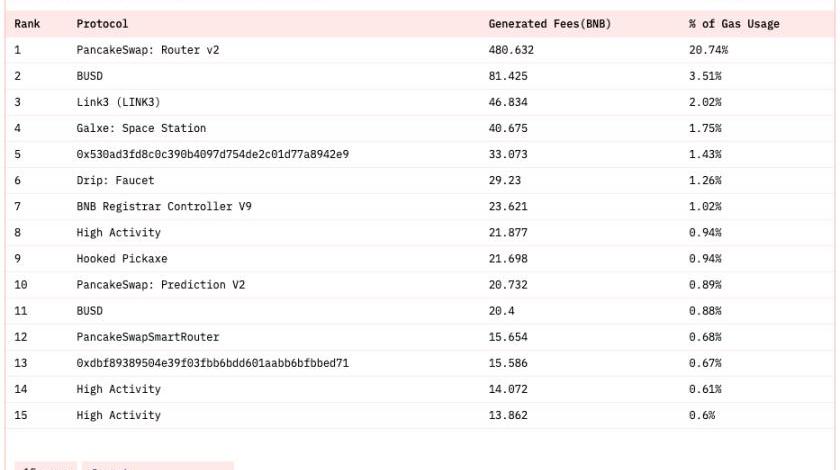
Task: Sort by the Rank column header
Action: coord(27,24)
